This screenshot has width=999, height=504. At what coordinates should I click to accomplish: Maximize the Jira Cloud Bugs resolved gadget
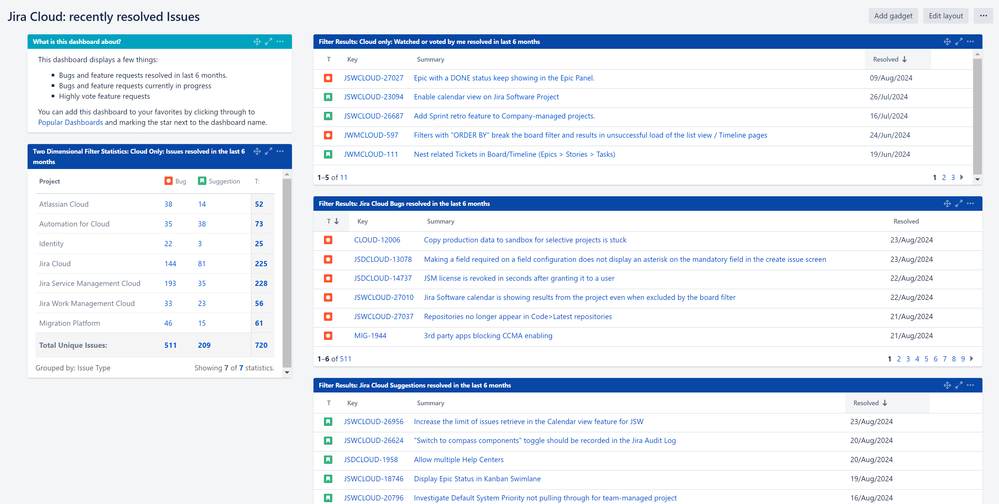pyautogui.click(x=959, y=203)
